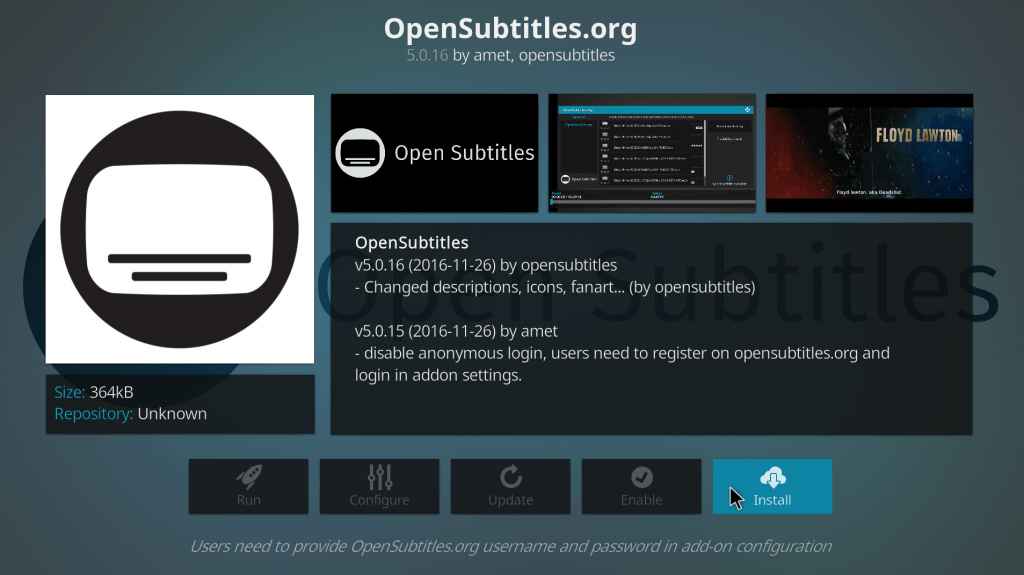Click the 'disable anonymous login' changelog line

[x=622, y=364]
